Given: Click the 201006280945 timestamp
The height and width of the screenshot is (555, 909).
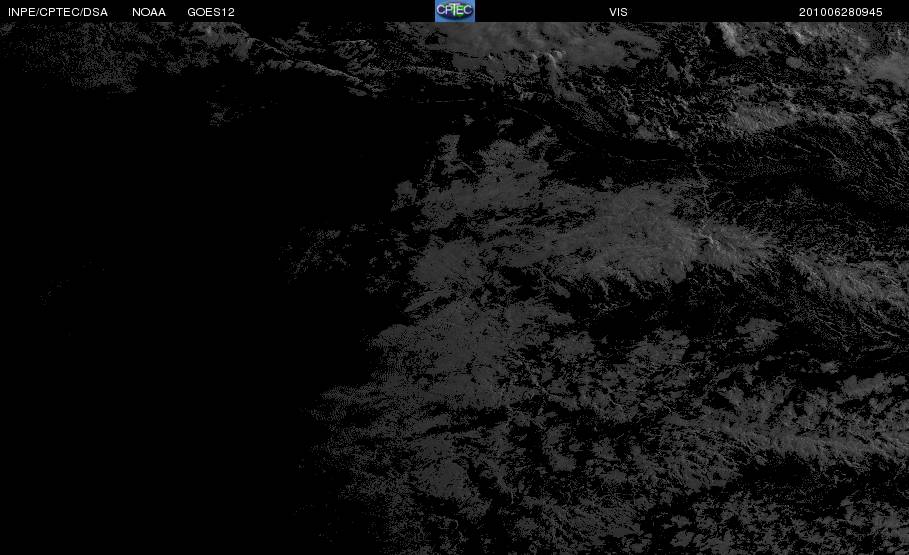Looking at the screenshot, I should click(841, 12).
